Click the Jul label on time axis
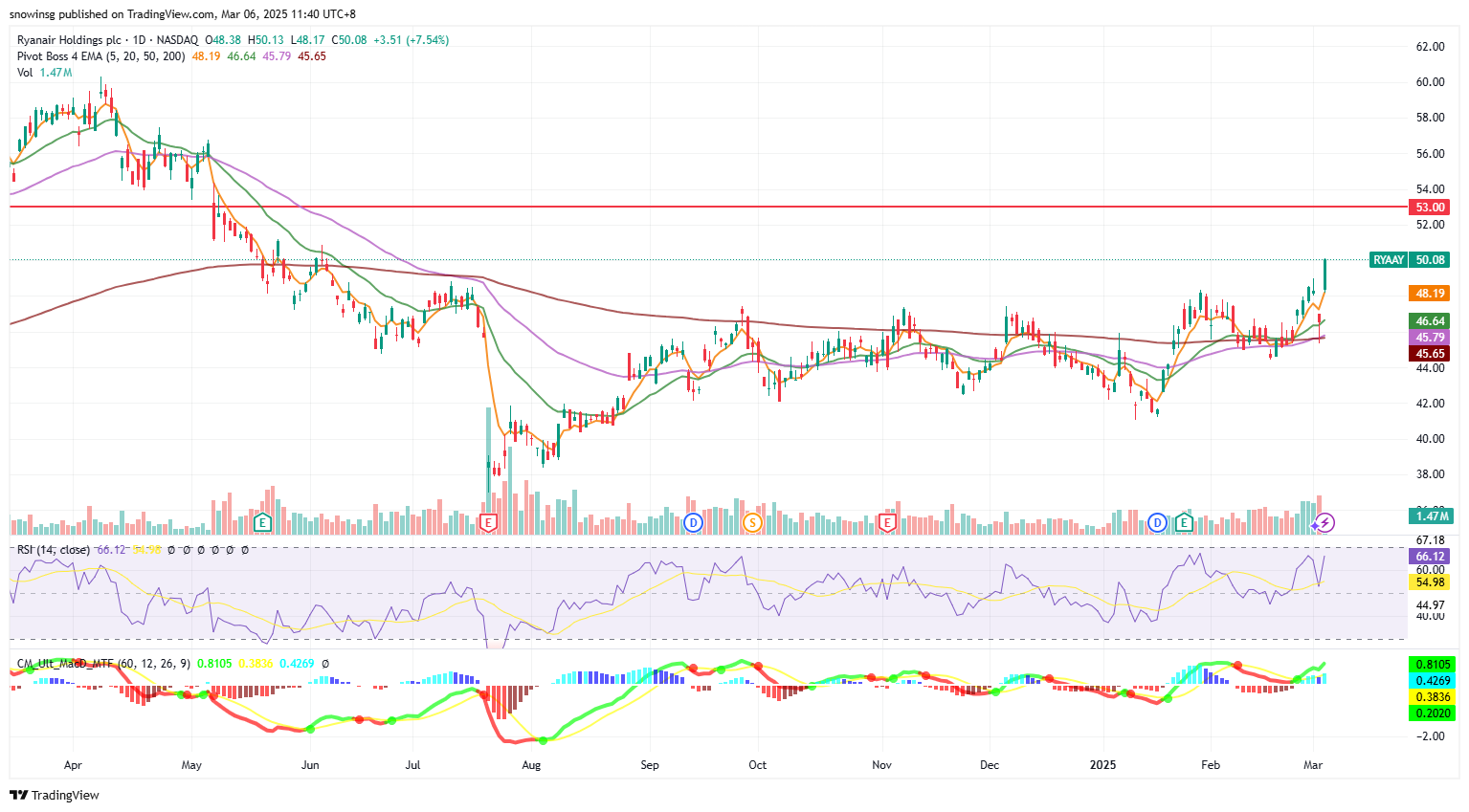The height and width of the screenshot is (812, 1469). 413,765
